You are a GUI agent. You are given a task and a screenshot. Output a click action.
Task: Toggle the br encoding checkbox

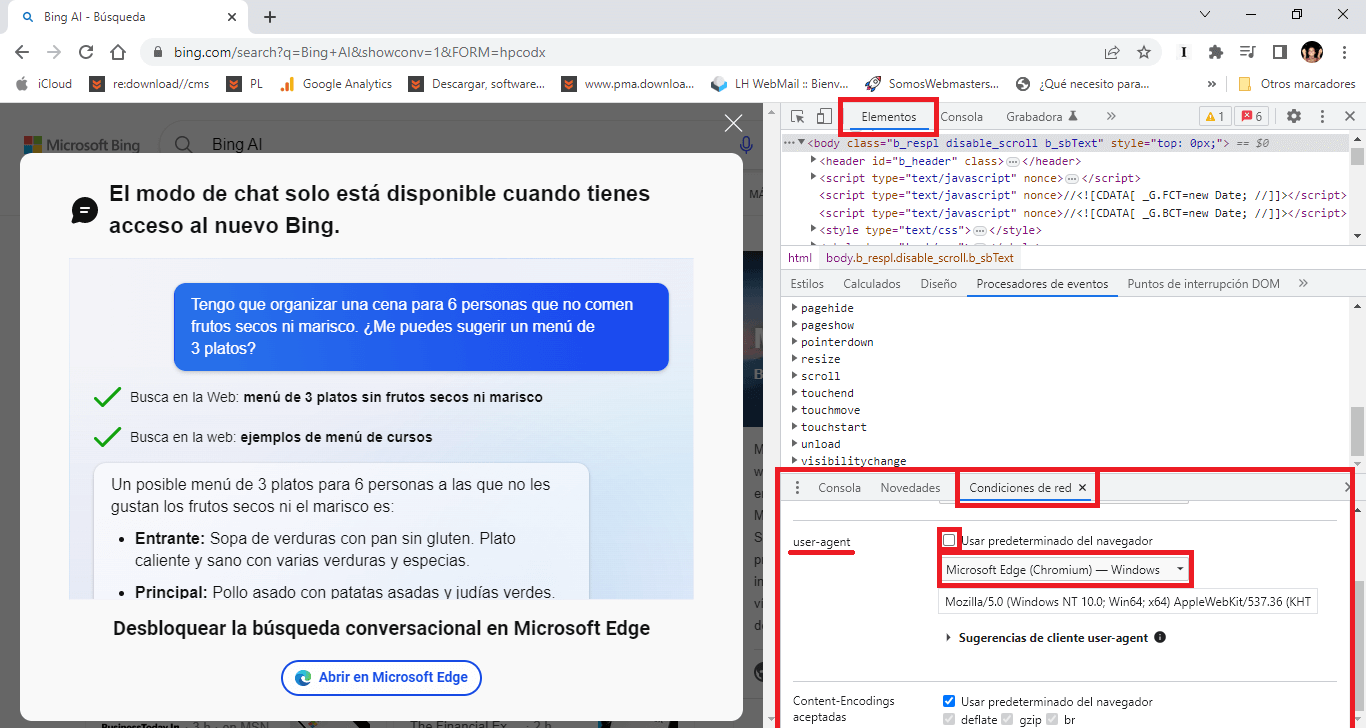tap(1053, 720)
